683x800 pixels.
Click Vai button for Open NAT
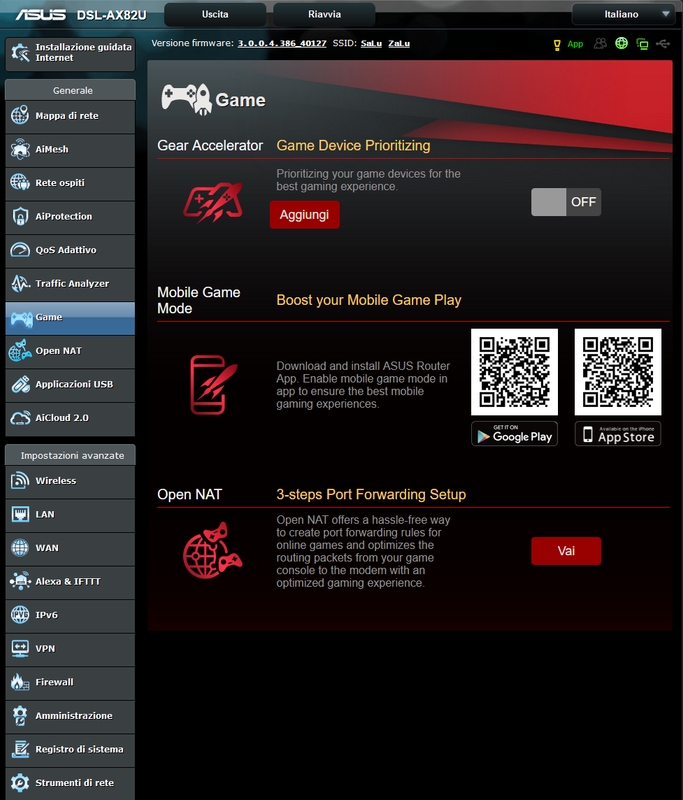[x=566, y=551]
